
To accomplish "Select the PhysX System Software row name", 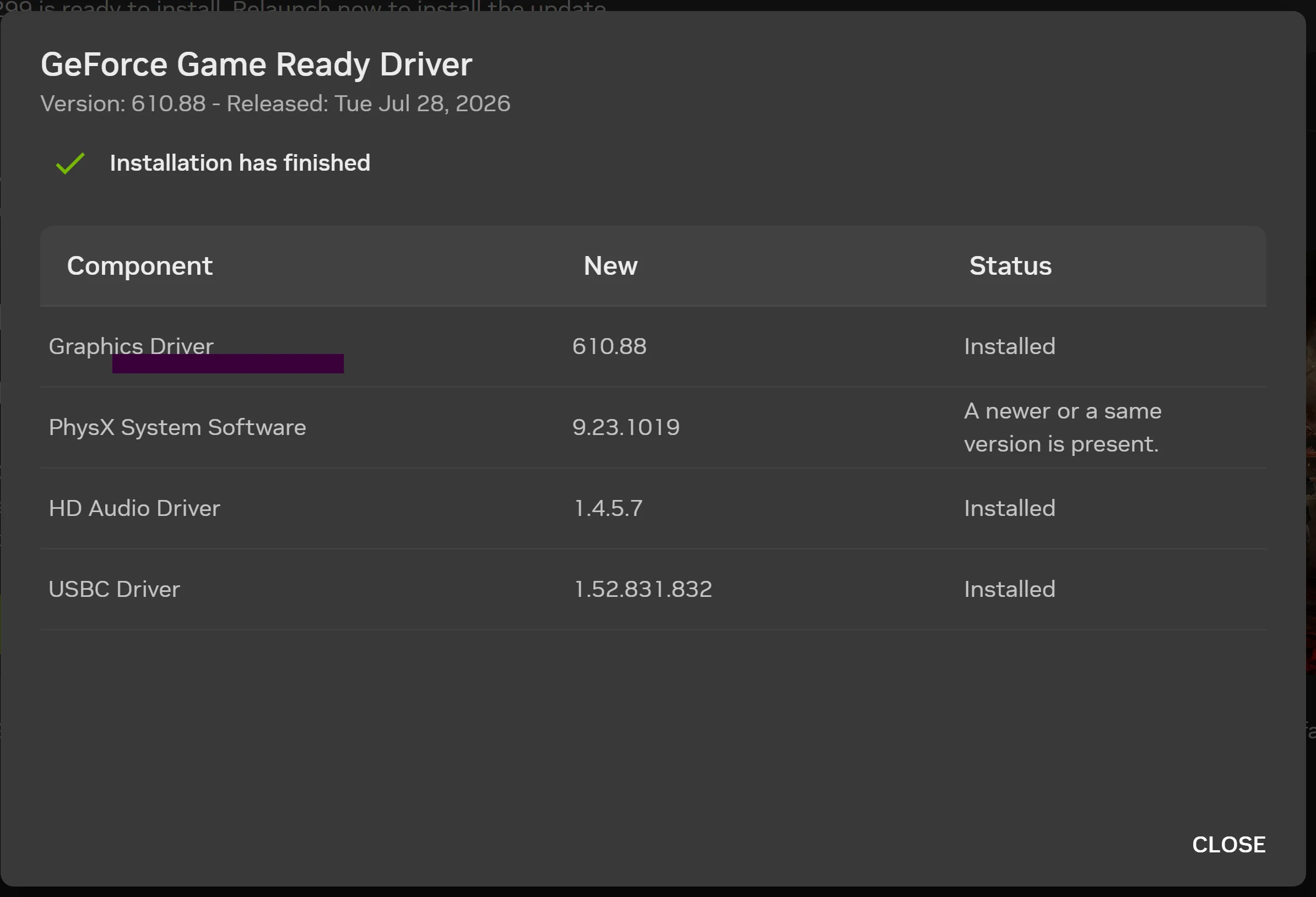I will [x=177, y=427].
